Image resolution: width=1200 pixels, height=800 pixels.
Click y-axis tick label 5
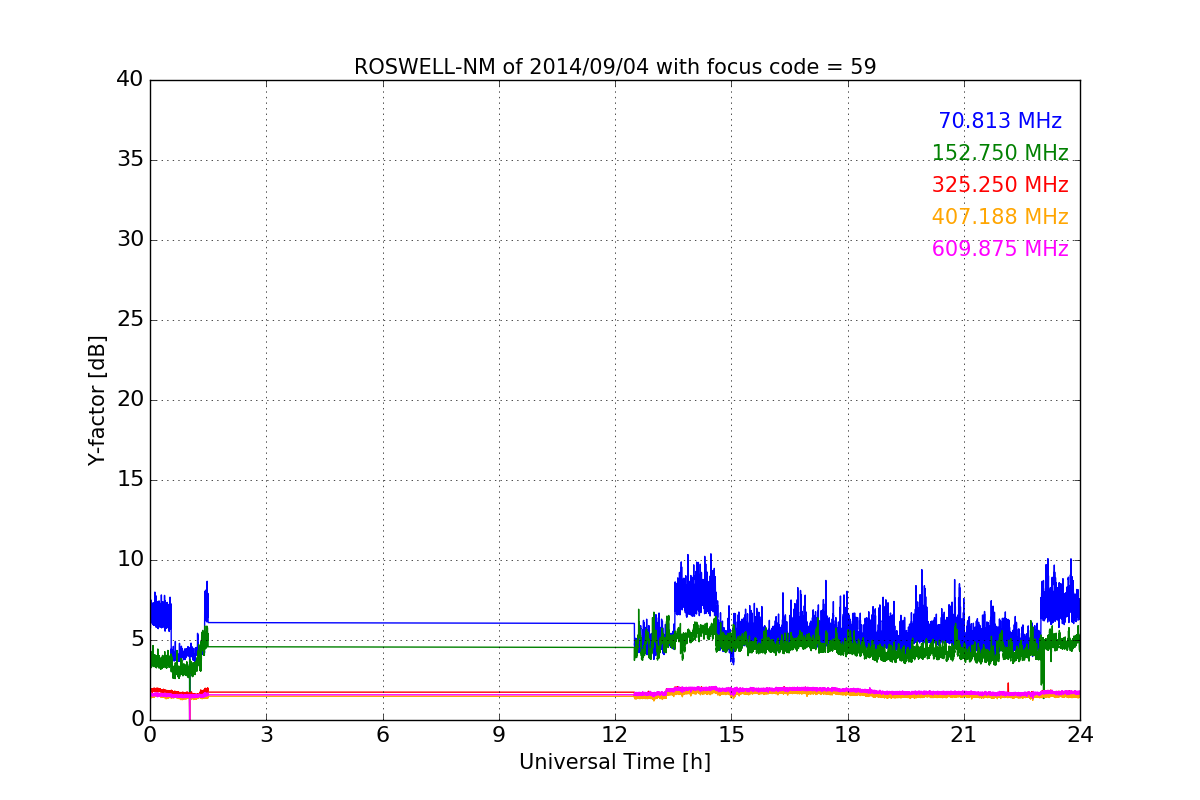pyautogui.click(x=137, y=640)
